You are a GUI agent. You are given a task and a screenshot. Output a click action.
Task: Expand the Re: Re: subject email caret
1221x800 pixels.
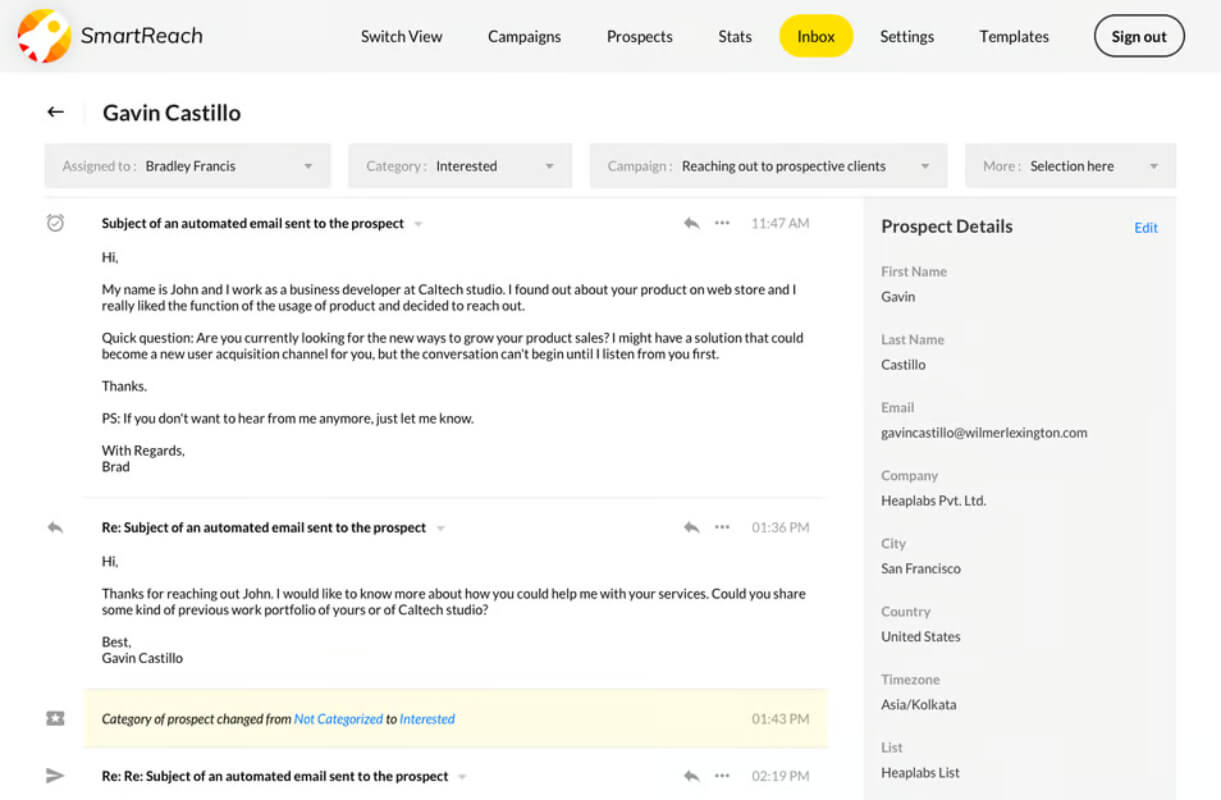tap(462, 776)
